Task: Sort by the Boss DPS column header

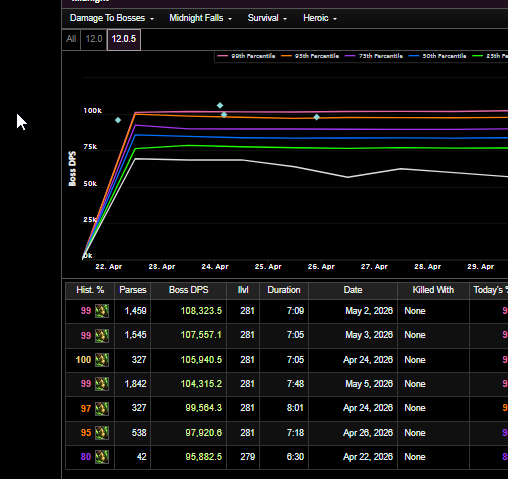Action: [x=189, y=290]
